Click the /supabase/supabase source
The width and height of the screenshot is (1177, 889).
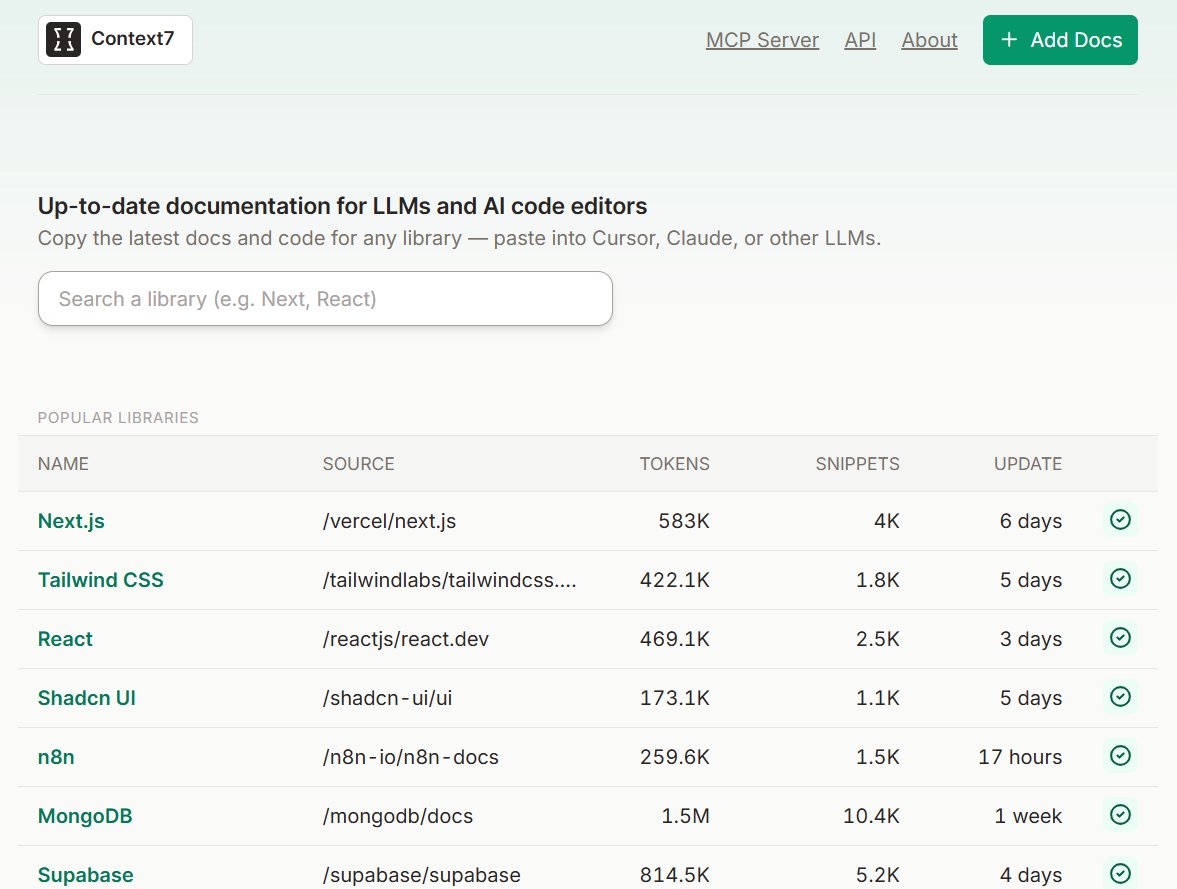(421, 875)
